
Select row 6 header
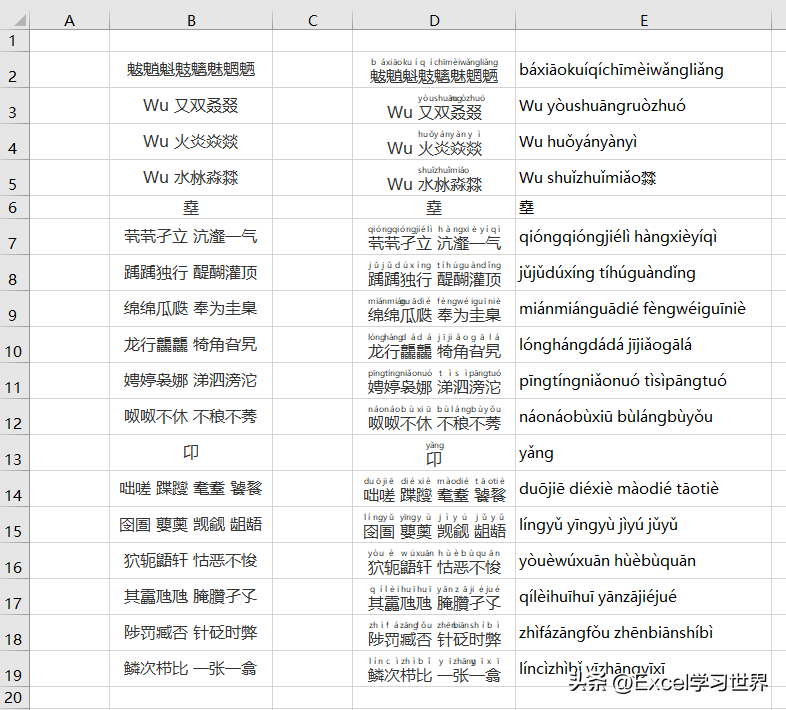pos(15,207)
